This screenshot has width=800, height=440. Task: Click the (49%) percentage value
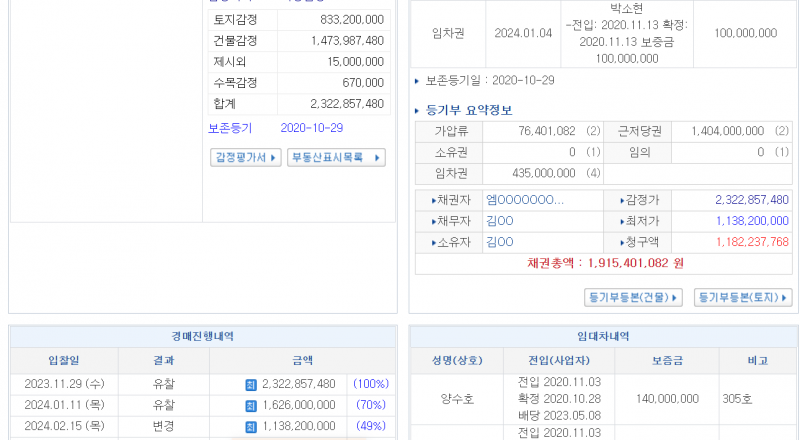pyautogui.click(x=371, y=426)
